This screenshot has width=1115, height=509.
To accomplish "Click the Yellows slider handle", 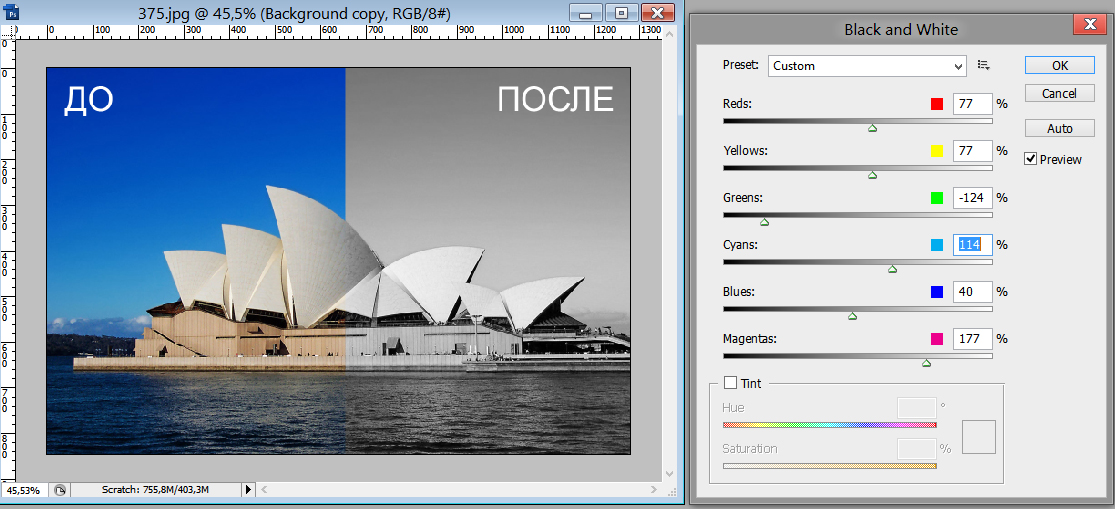I will click(873, 175).
